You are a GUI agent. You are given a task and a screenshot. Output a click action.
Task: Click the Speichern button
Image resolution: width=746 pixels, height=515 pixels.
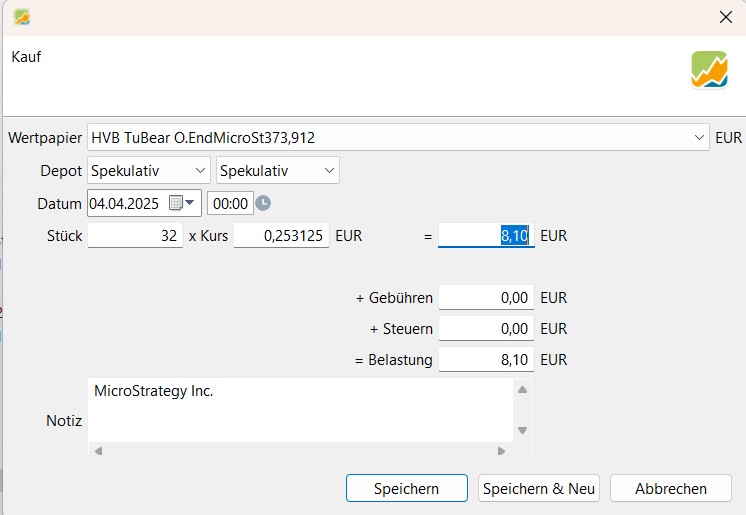(x=407, y=488)
